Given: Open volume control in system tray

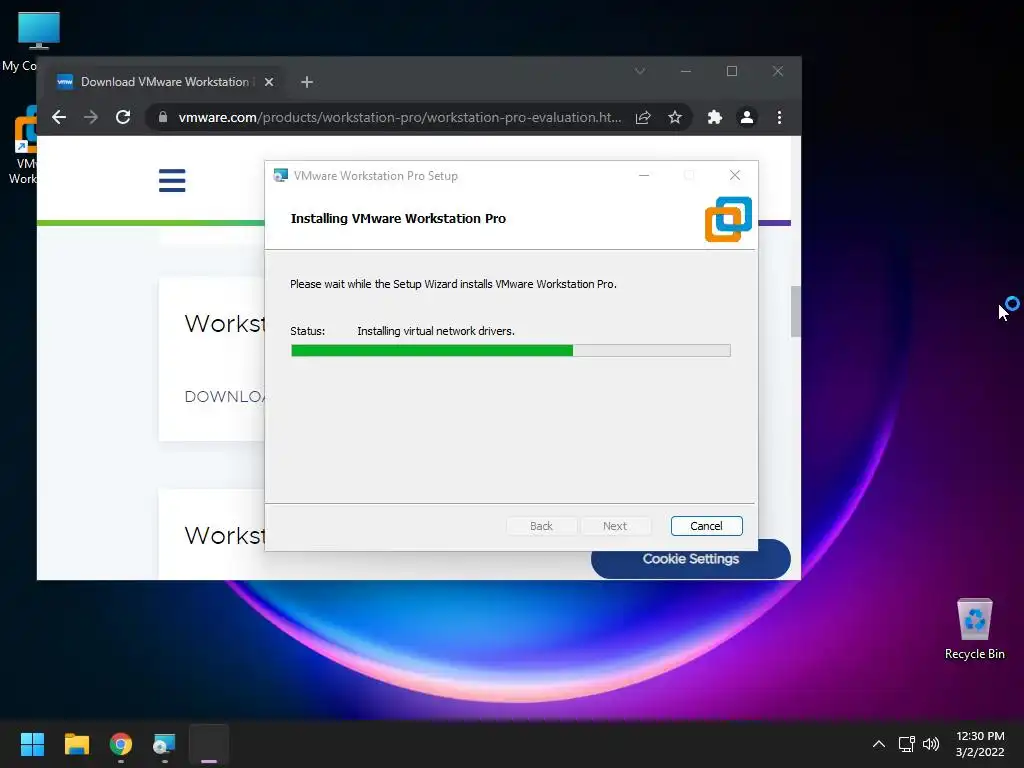Looking at the screenshot, I should point(931,744).
